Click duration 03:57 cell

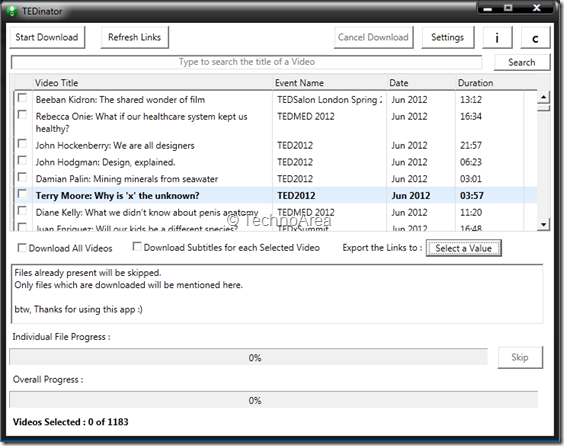(x=472, y=196)
